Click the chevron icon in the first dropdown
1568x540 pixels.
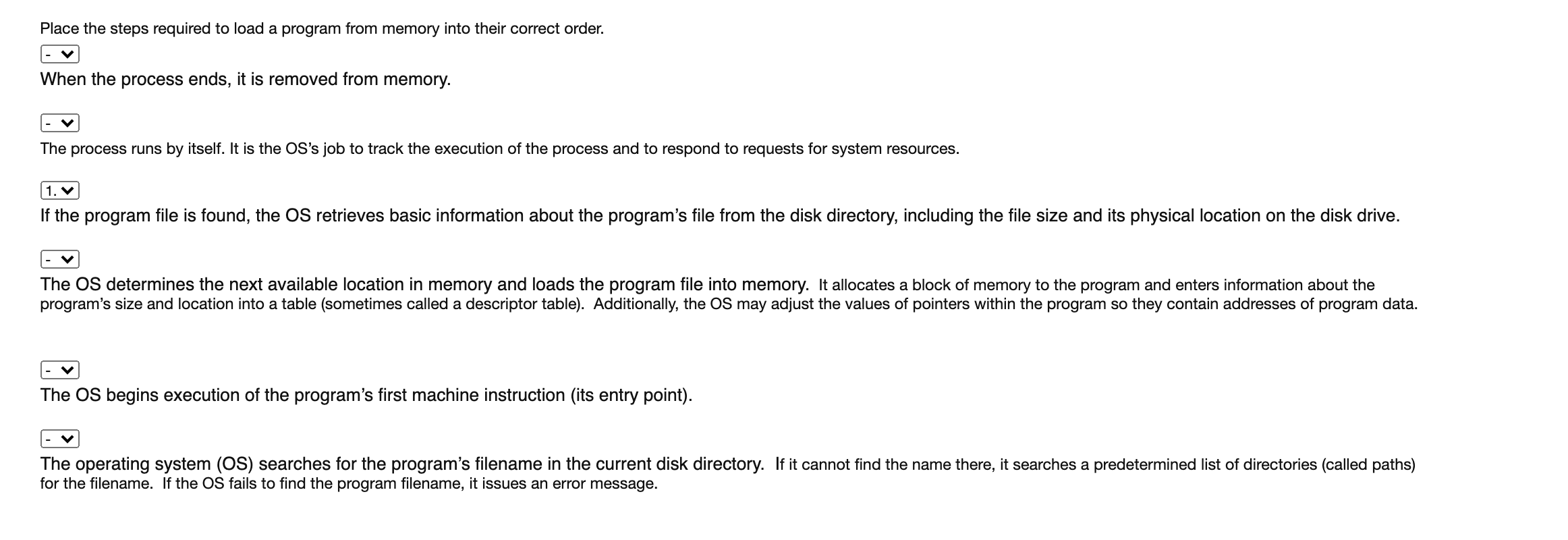click(69, 53)
